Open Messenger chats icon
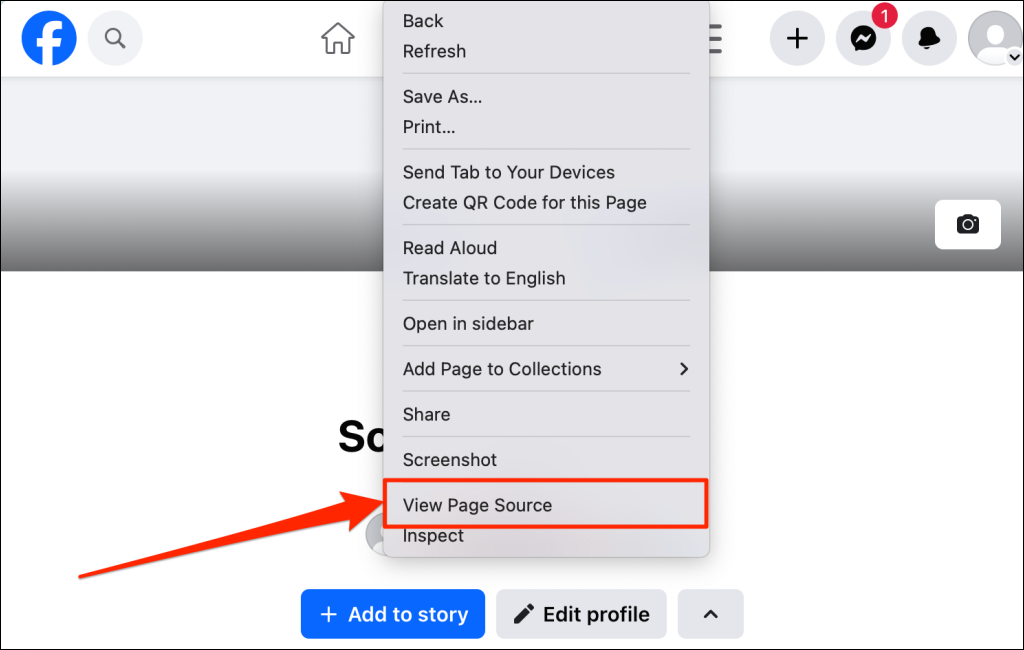The image size is (1024, 650). point(863,39)
